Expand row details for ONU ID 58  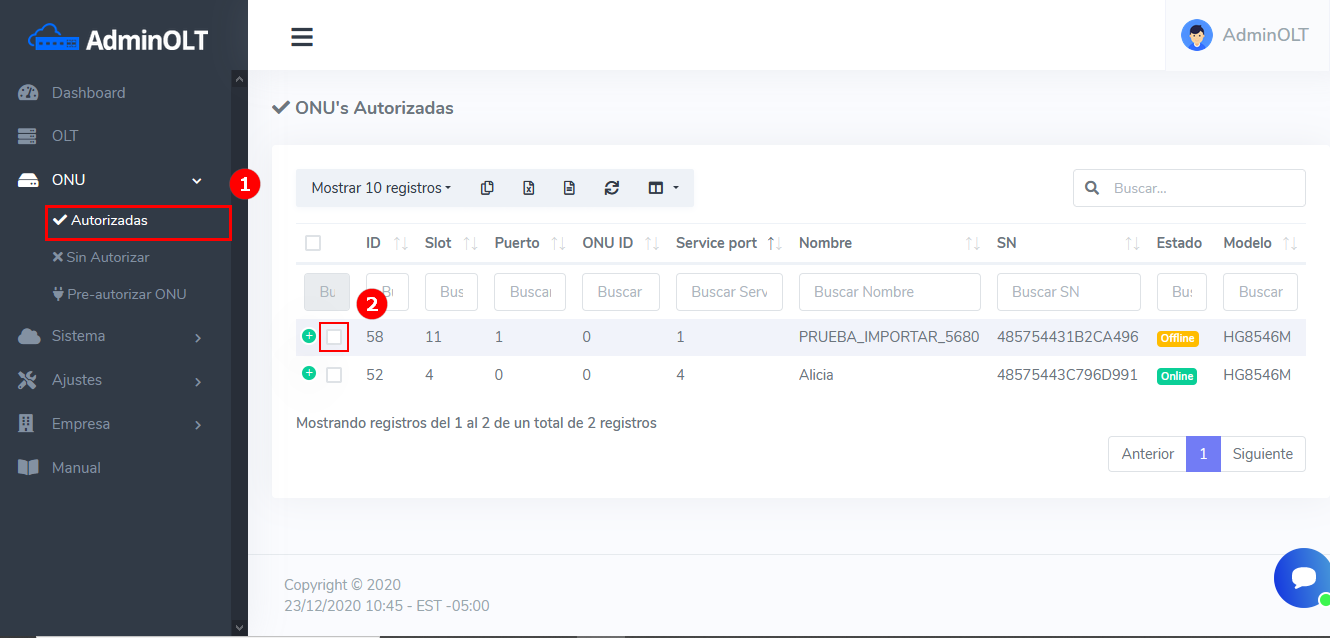click(309, 336)
